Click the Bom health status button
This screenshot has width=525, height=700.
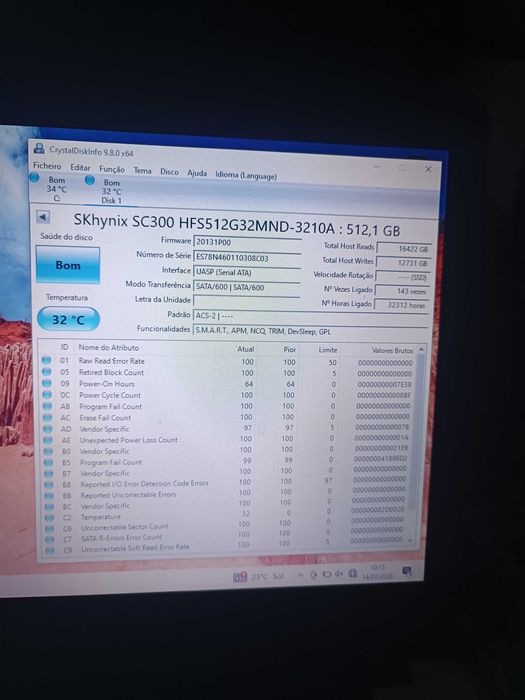68,265
